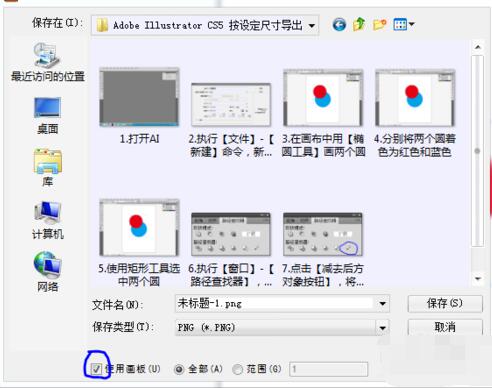492x388 pixels.
Task: Open the 库 library location
Action: point(48,167)
